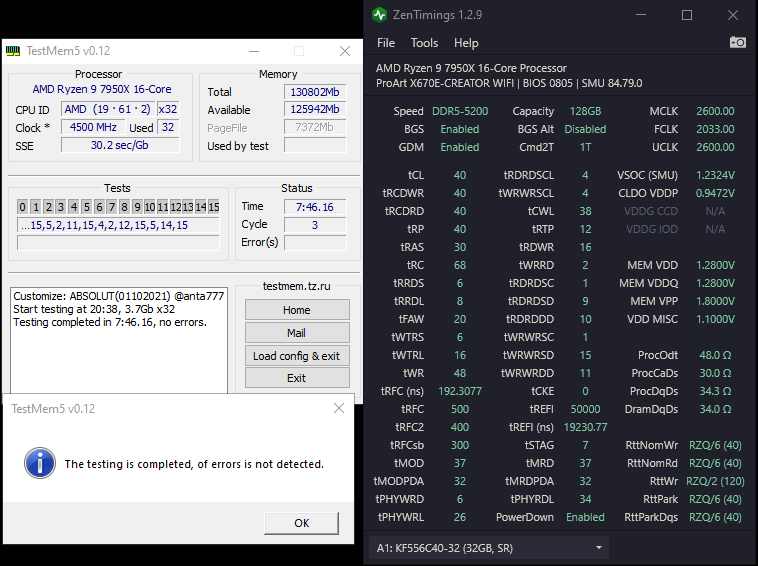Click the ZenTimings logo icon in title bar
758x566 pixels.
(379, 15)
